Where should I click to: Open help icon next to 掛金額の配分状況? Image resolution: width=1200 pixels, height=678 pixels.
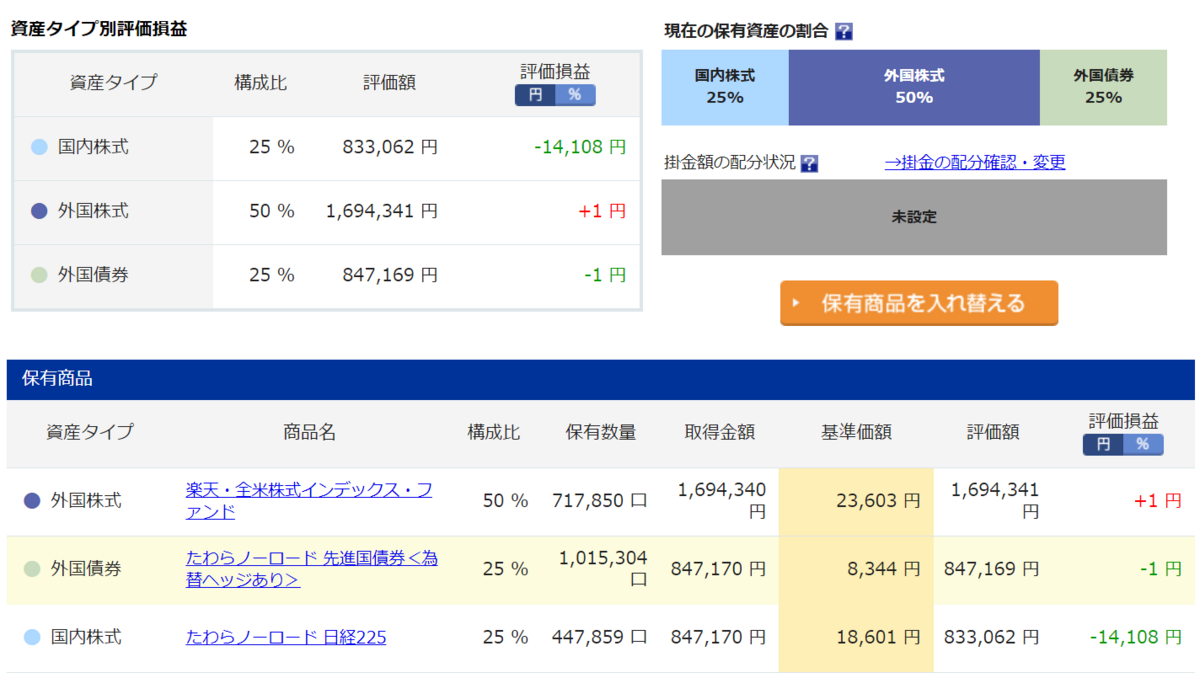point(809,163)
